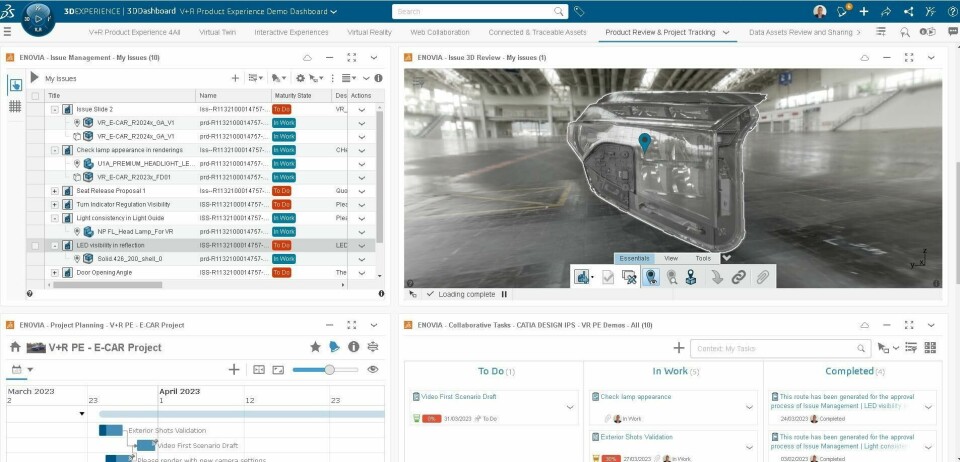Click the home icon in Project Planning
The width and height of the screenshot is (960, 462).
point(15,347)
